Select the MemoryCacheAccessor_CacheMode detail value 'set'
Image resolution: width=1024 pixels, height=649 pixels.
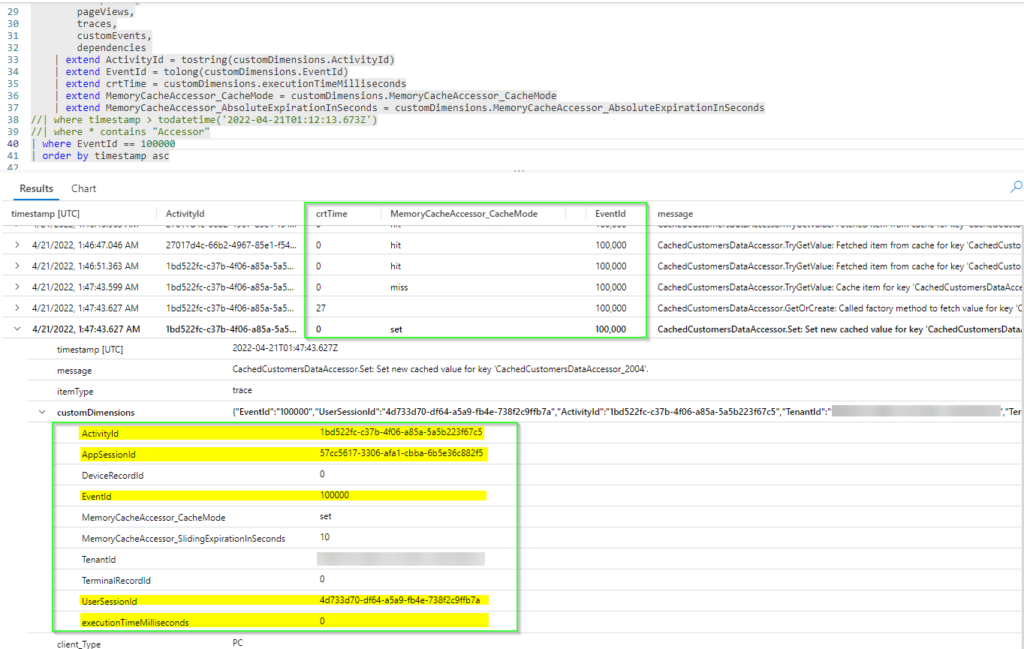point(325,516)
